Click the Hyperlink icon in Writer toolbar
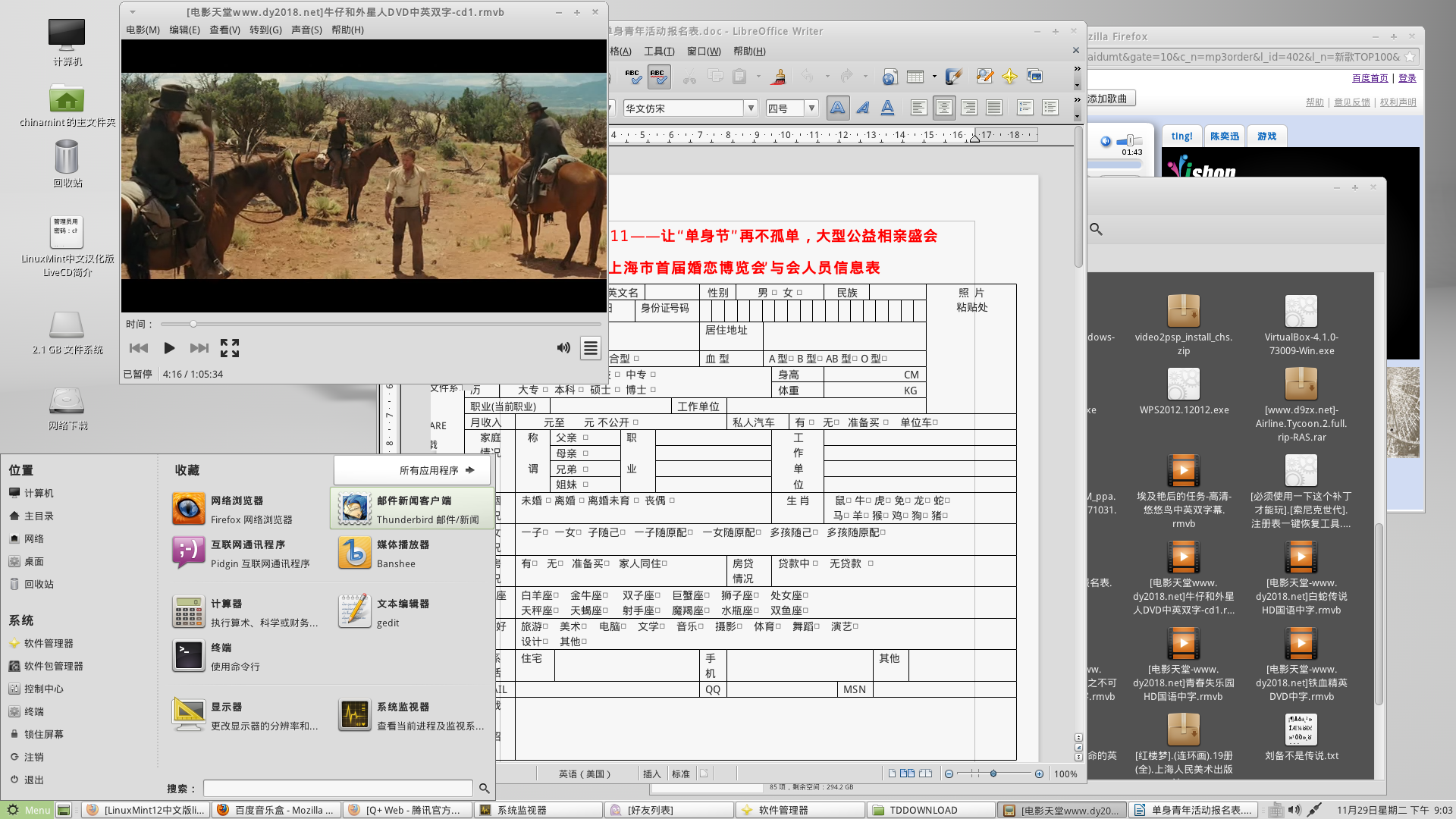Screen dimensions: 1456x819 point(890,76)
